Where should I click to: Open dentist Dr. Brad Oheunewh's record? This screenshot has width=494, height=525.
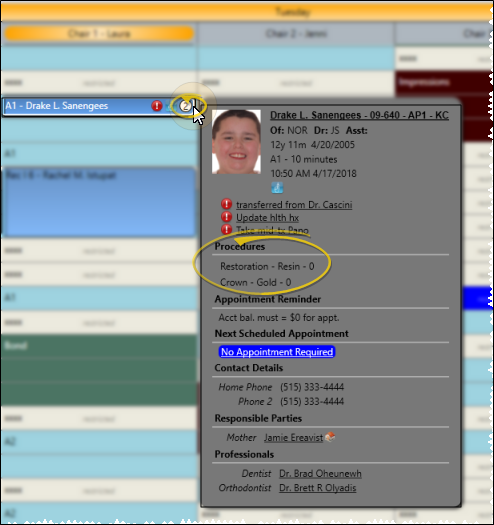point(321,473)
